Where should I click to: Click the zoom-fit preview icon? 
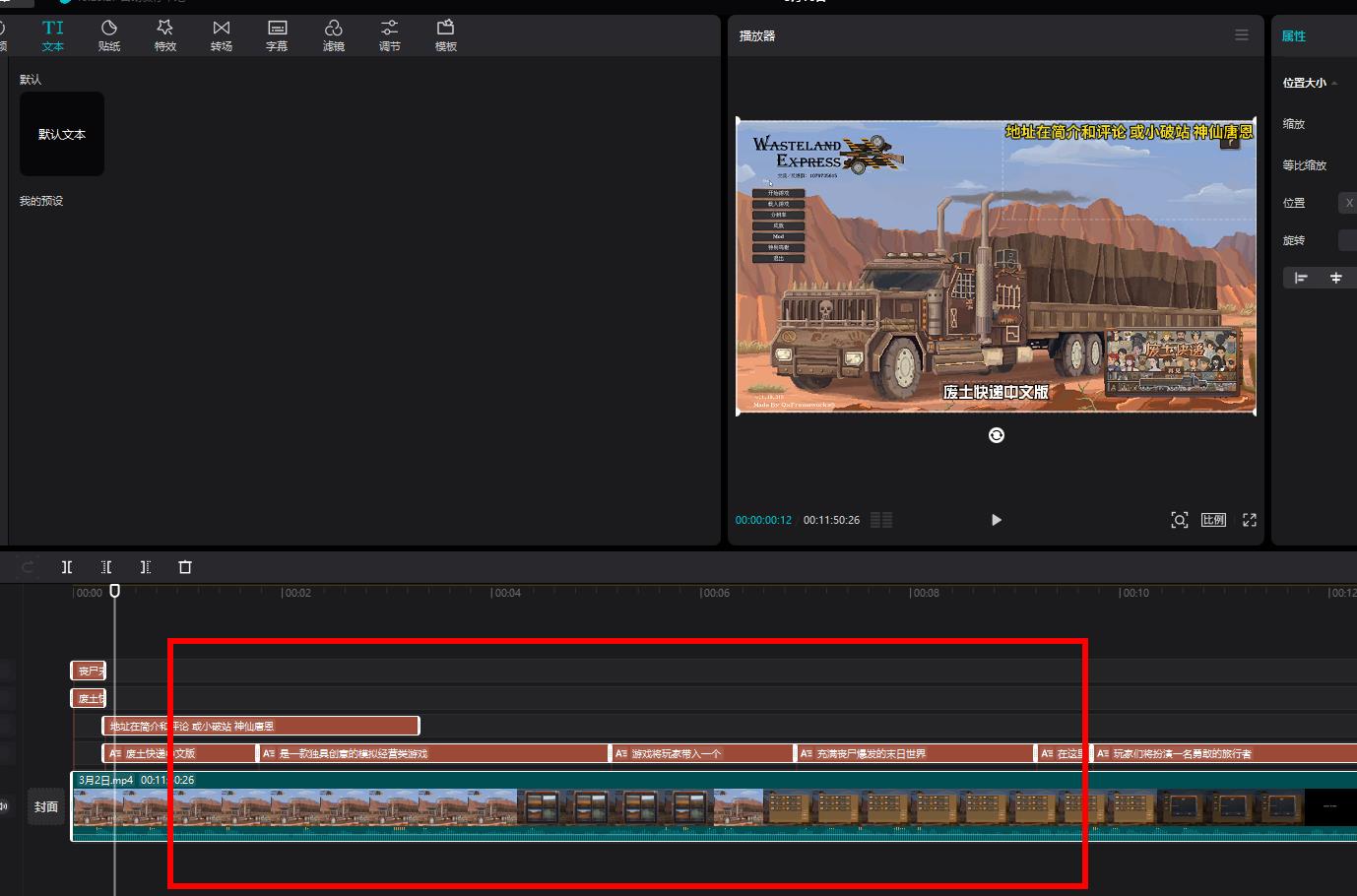1179,520
